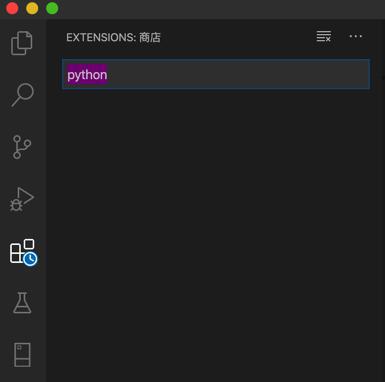
Task: Open the Run and Debug view
Action: (x=22, y=199)
